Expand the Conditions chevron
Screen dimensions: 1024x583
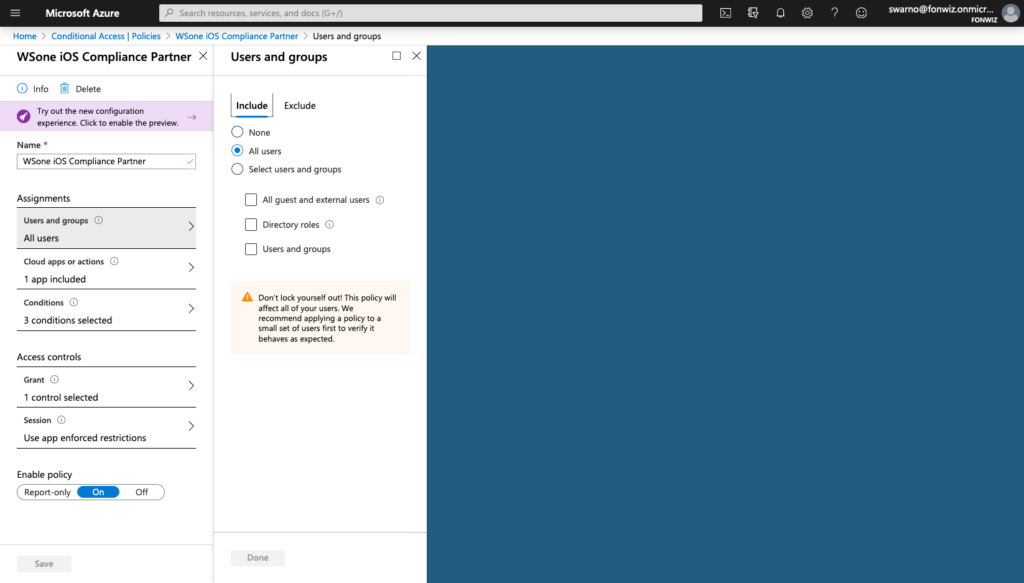(x=191, y=309)
